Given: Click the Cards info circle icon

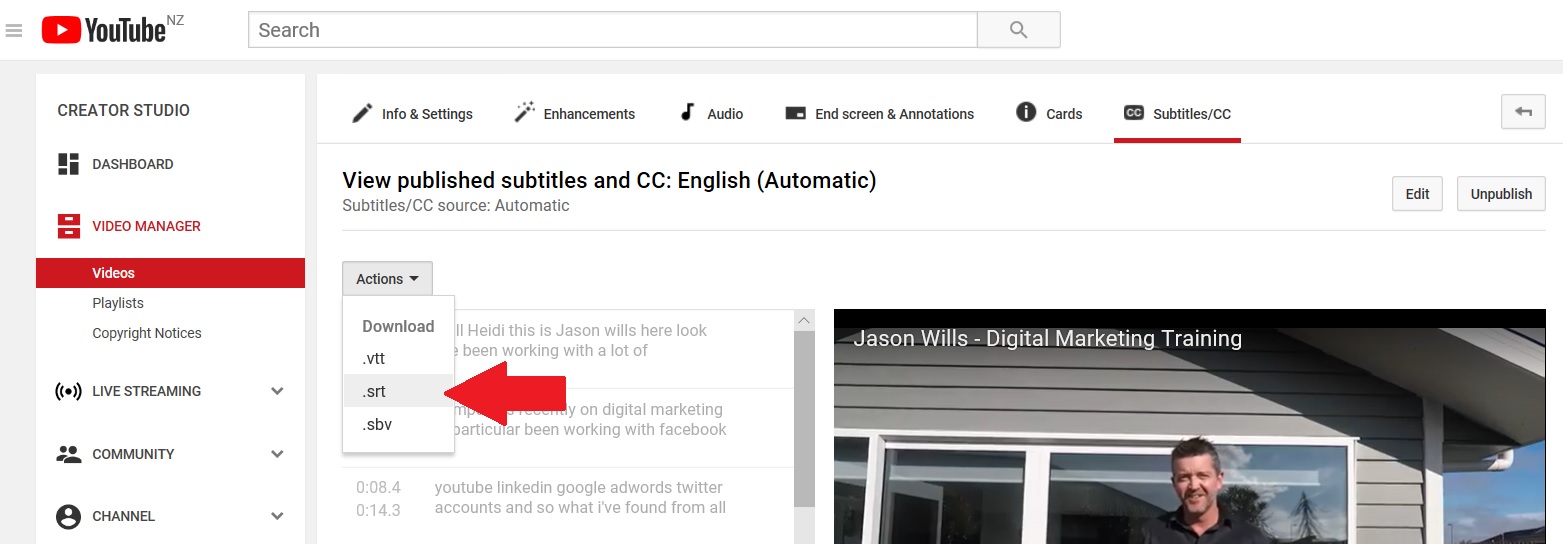Looking at the screenshot, I should click(1026, 112).
